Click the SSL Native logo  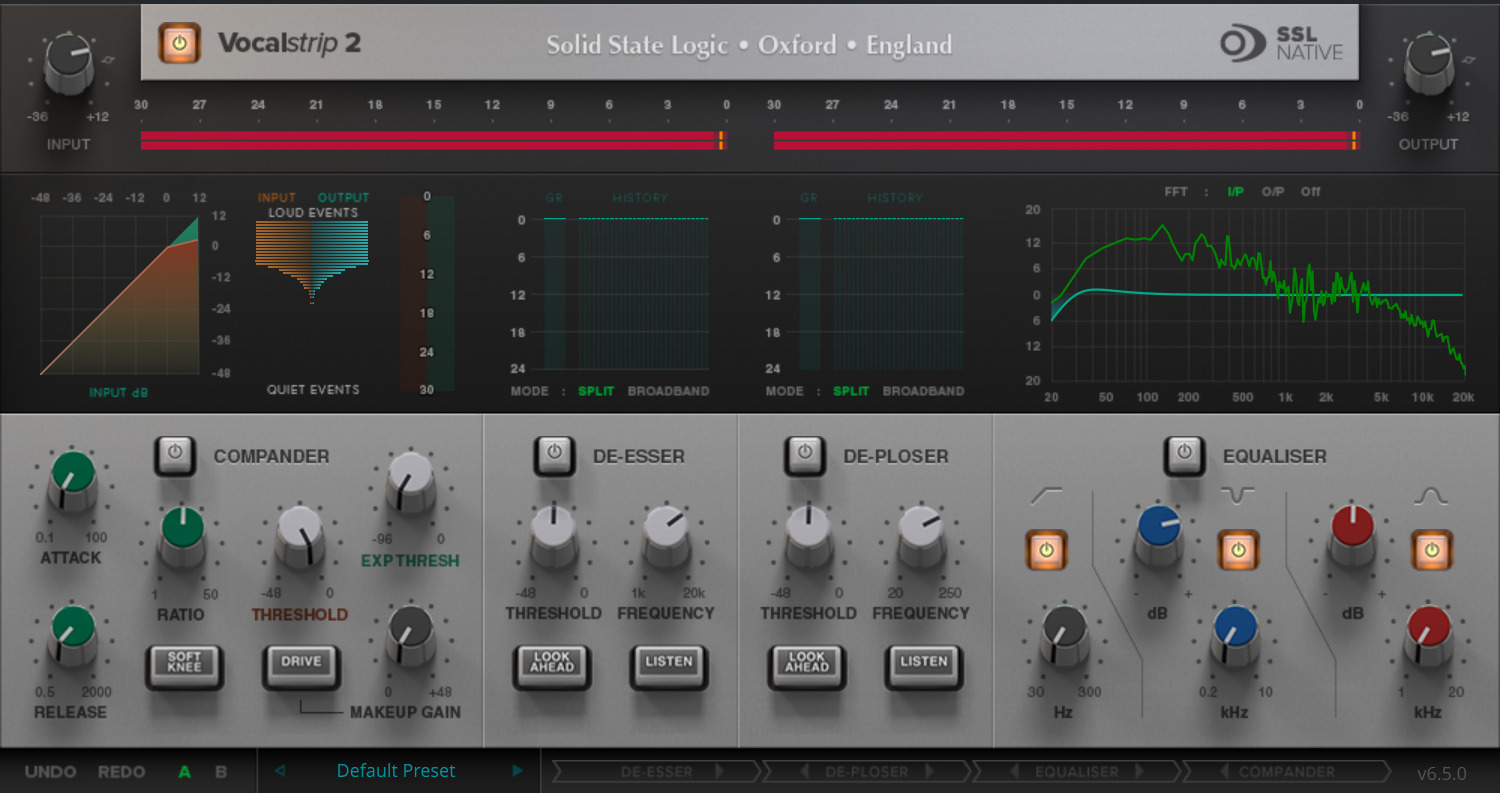pos(1282,44)
